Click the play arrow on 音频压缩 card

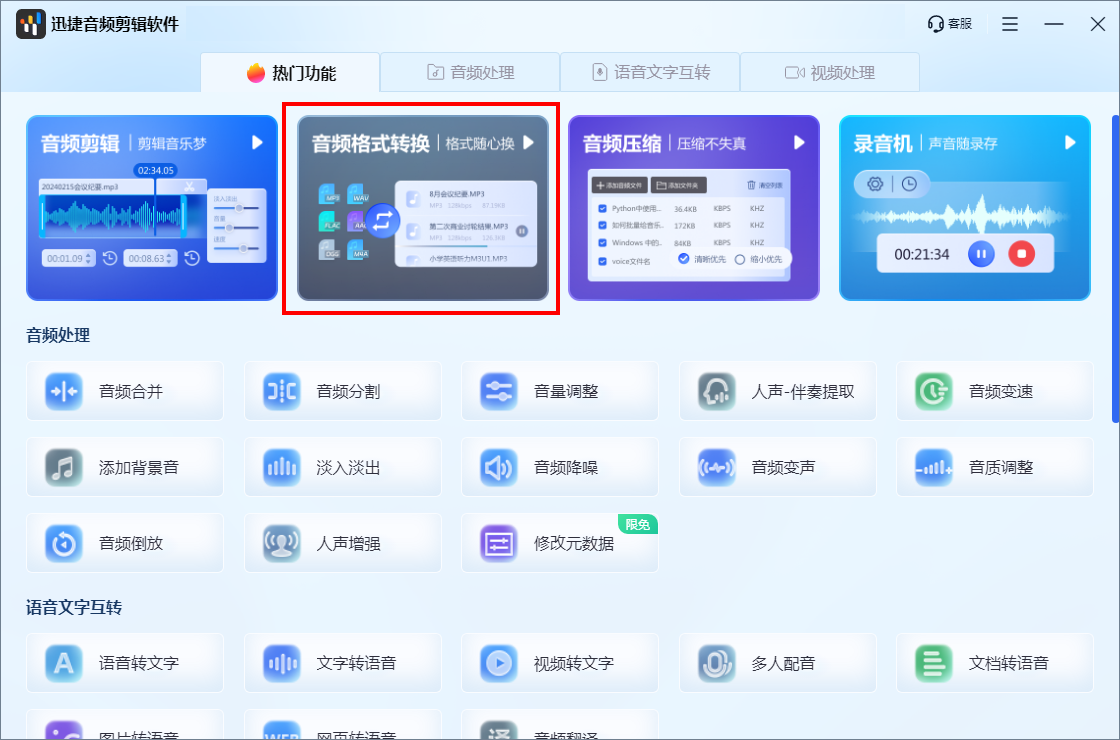point(799,143)
